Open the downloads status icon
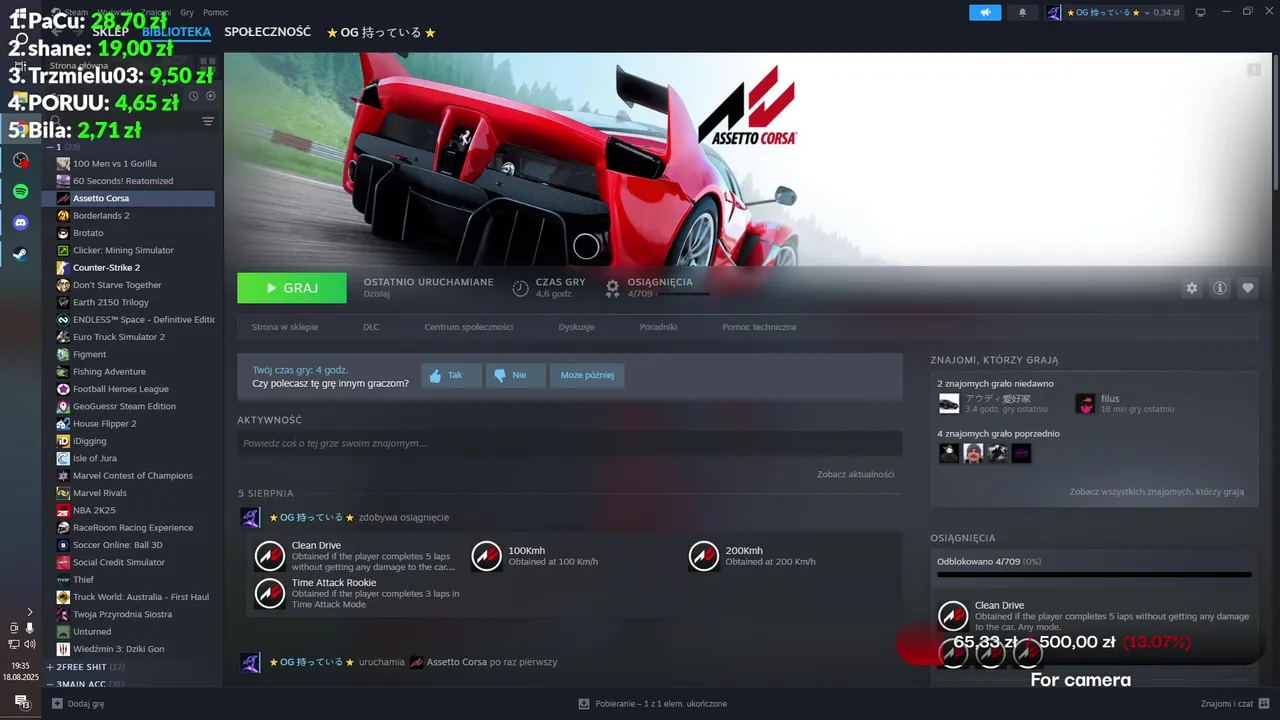Screen dimensions: 1280x720 (583, 704)
